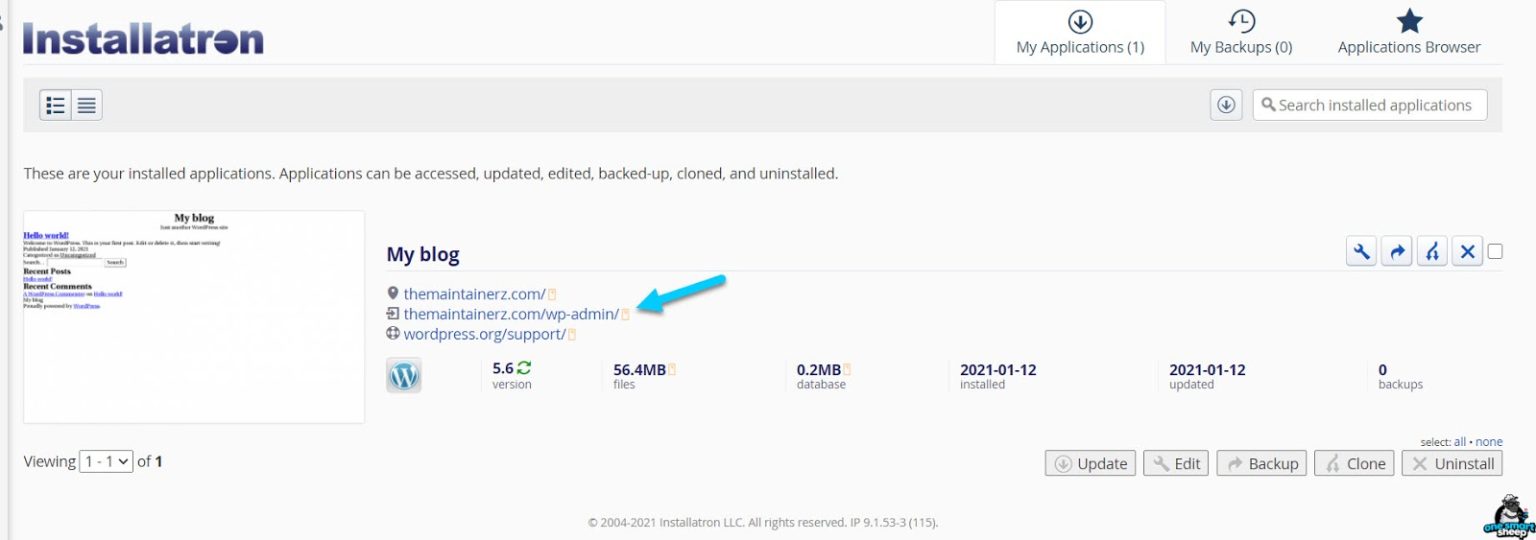This screenshot has width=1536, height=540.
Task: Click the import download icon near search
Action: [1227, 105]
